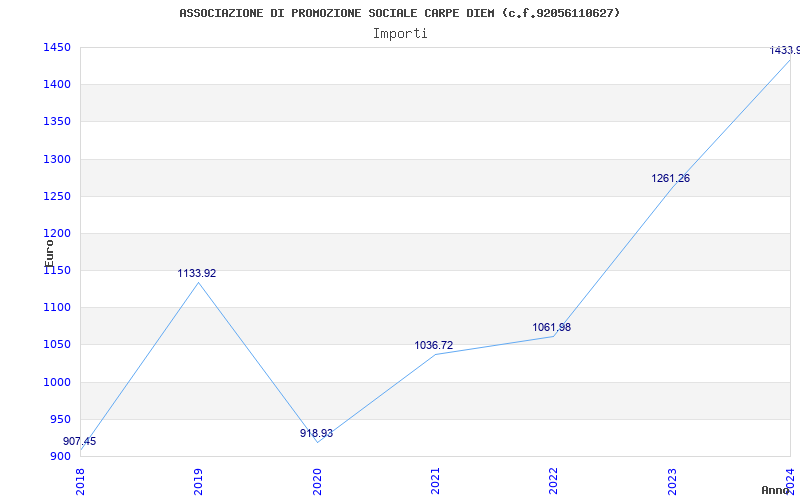Click the 1450 tick on the y-axis
800x500 pixels.
click(x=57, y=47)
